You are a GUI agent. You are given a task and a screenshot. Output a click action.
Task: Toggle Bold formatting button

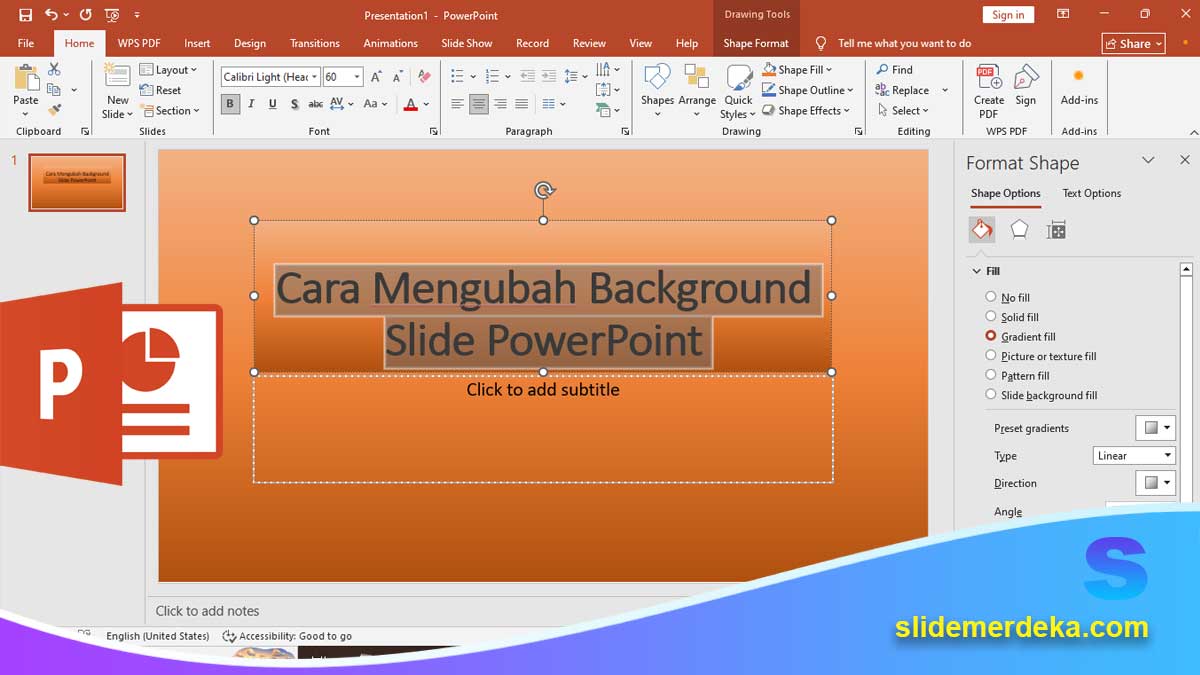coord(230,104)
